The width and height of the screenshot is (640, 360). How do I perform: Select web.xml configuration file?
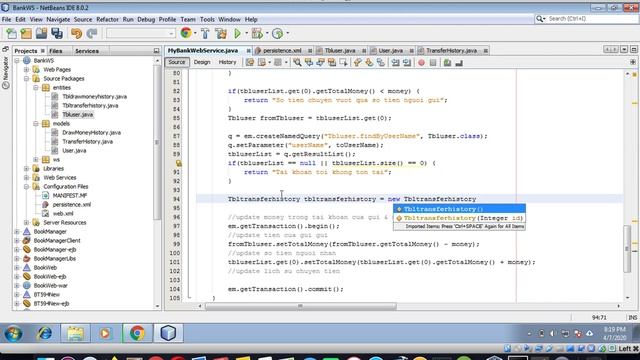(x=63, y=213)
